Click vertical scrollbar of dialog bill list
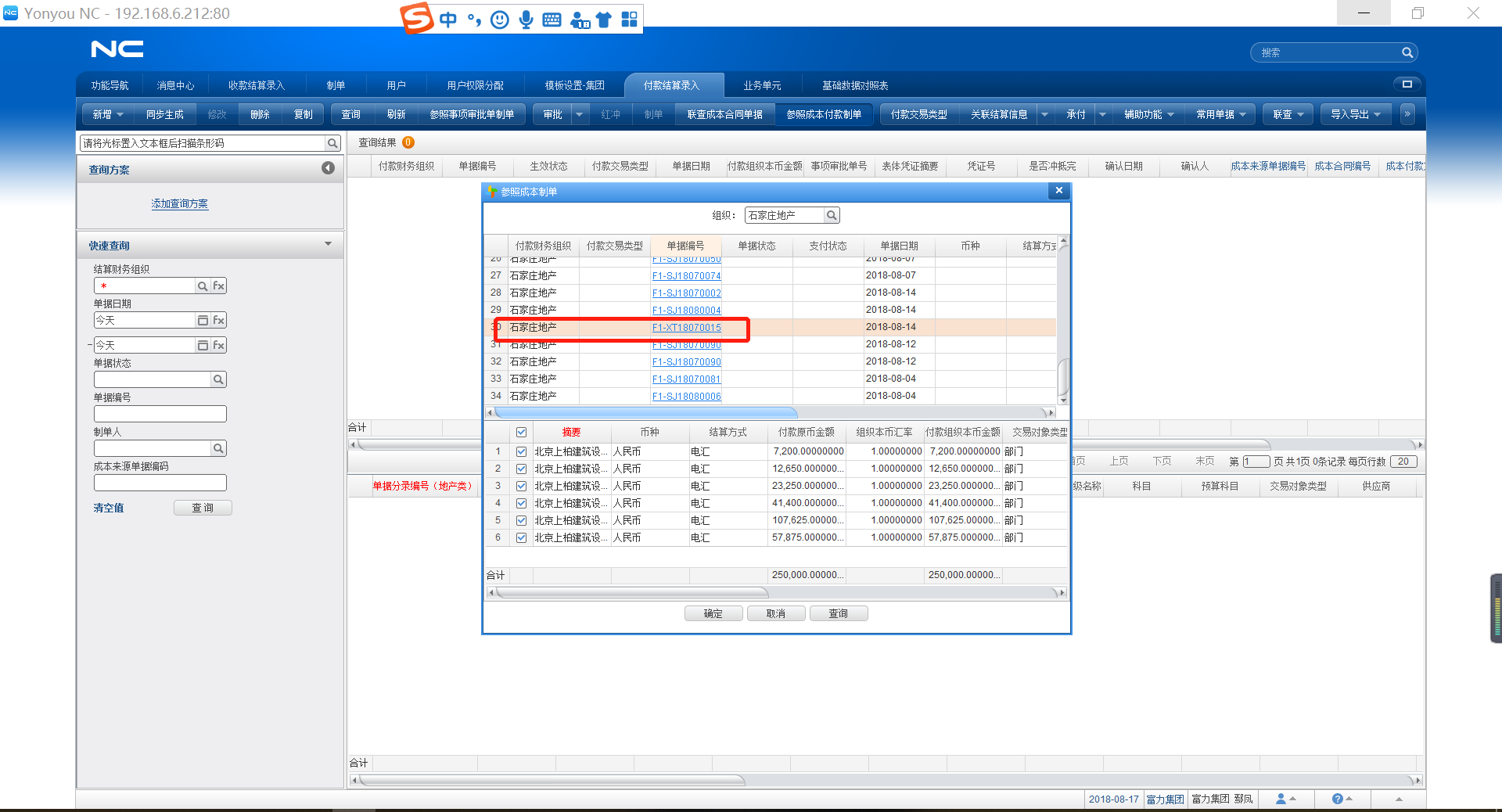Image resolution: width=1502 pixels, height=812 pixels. [1063, 378]
